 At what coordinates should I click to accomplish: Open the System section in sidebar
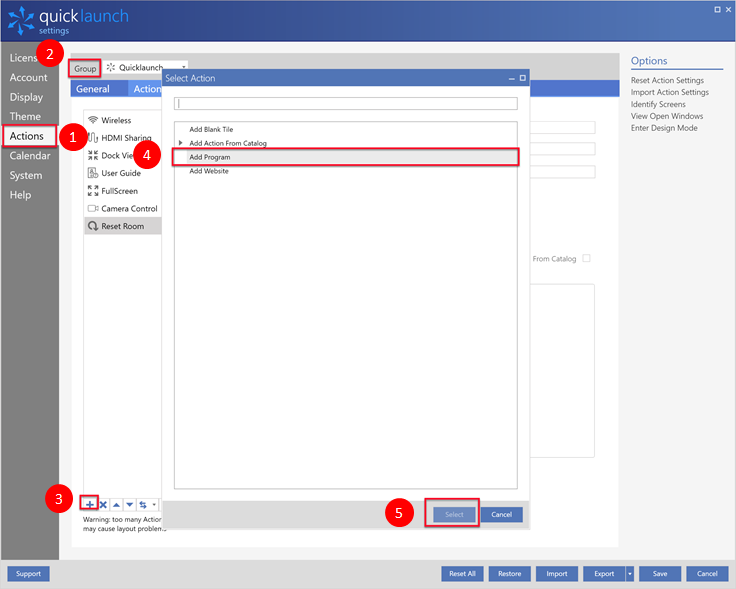click(26, 176)
